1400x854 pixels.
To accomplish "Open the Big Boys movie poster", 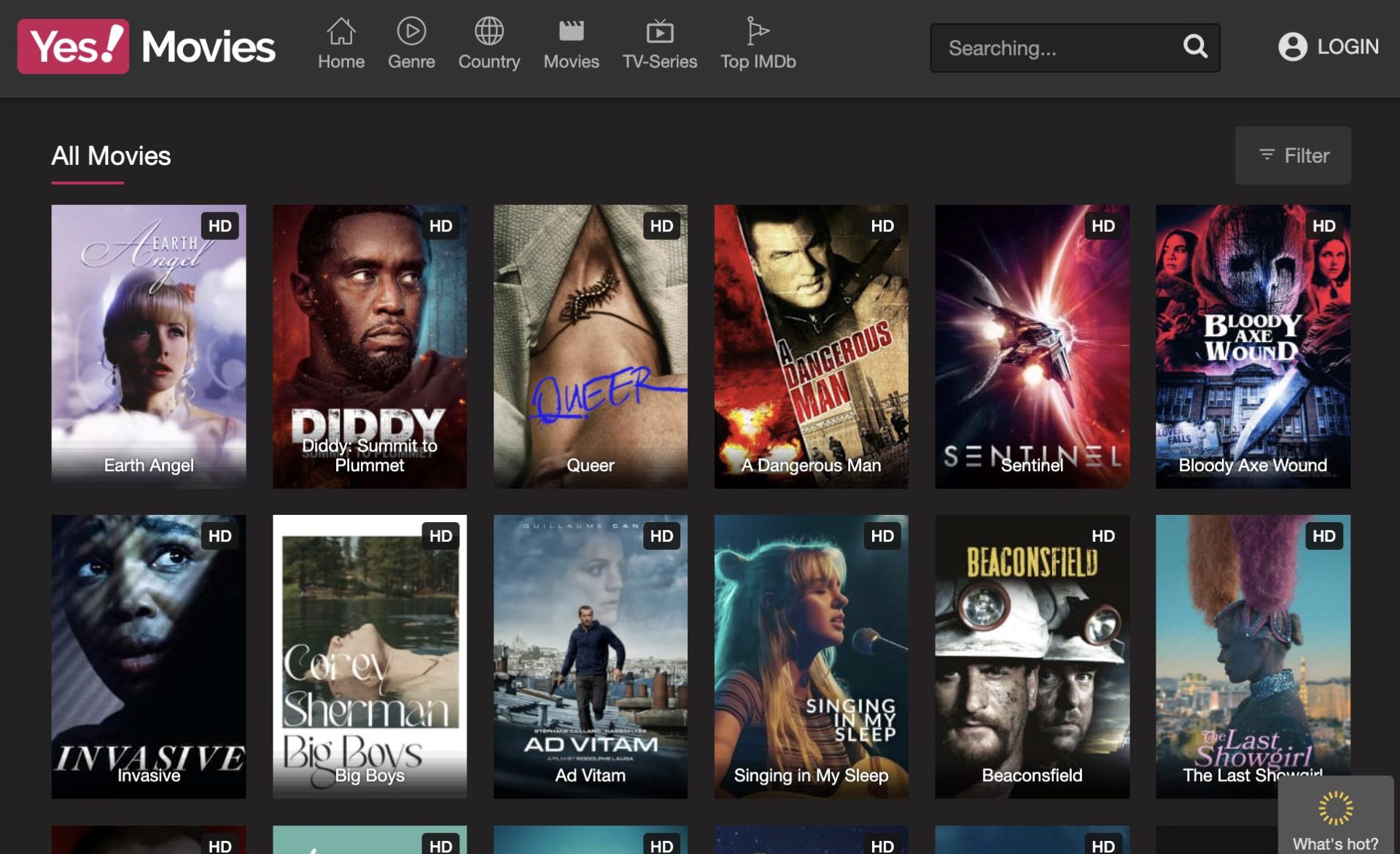I will [370, 656].
